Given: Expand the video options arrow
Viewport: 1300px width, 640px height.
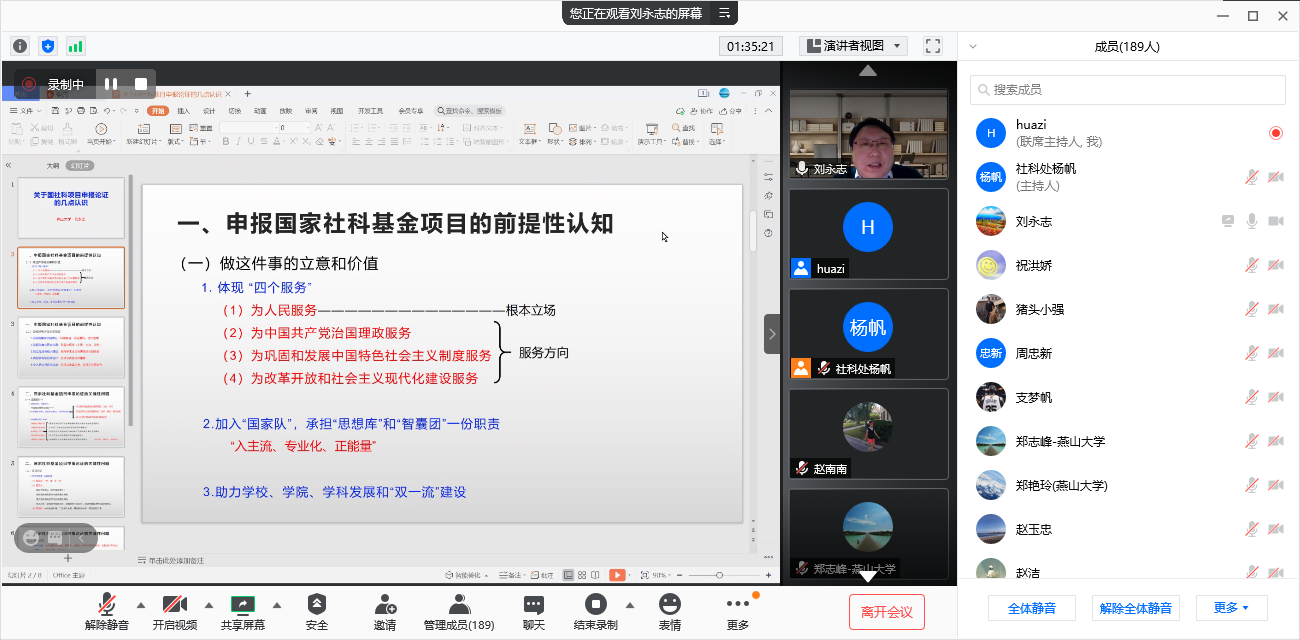Looking at the screenshot, I should tap(208, 605).
